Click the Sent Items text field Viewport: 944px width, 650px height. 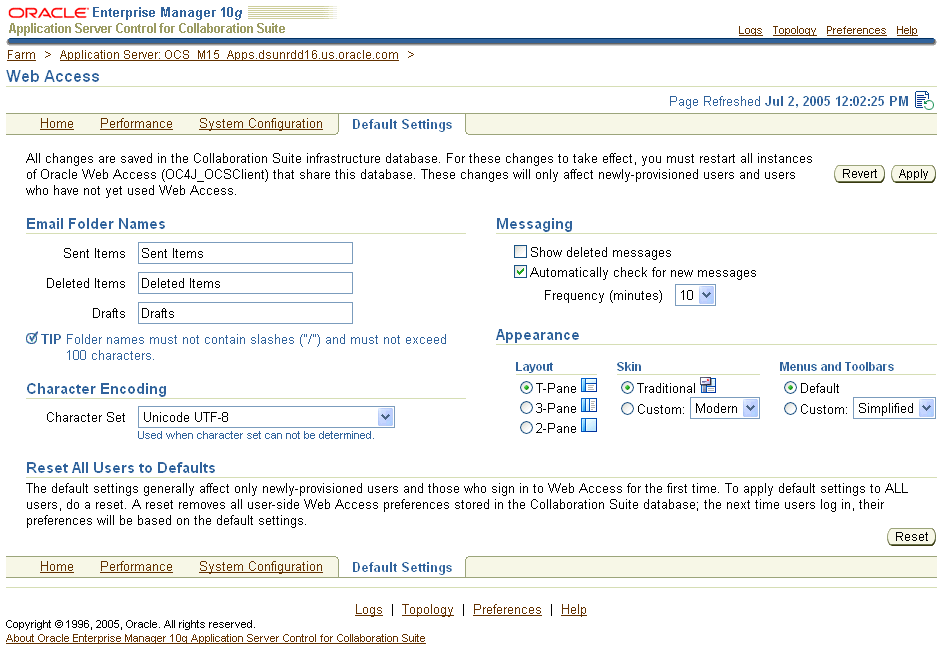(x=245, y=253)
